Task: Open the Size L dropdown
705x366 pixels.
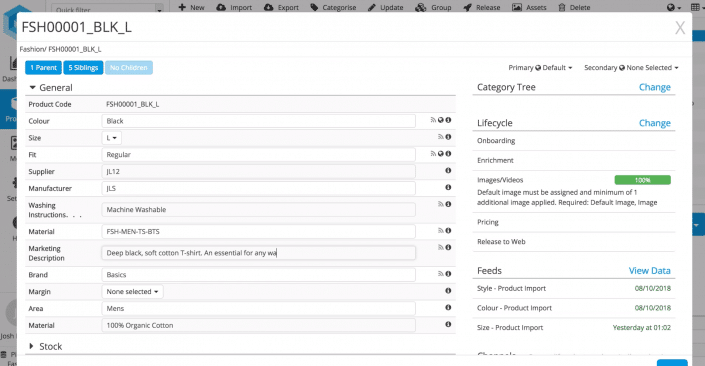Action: pyautogui.click(x=112, y=138)
